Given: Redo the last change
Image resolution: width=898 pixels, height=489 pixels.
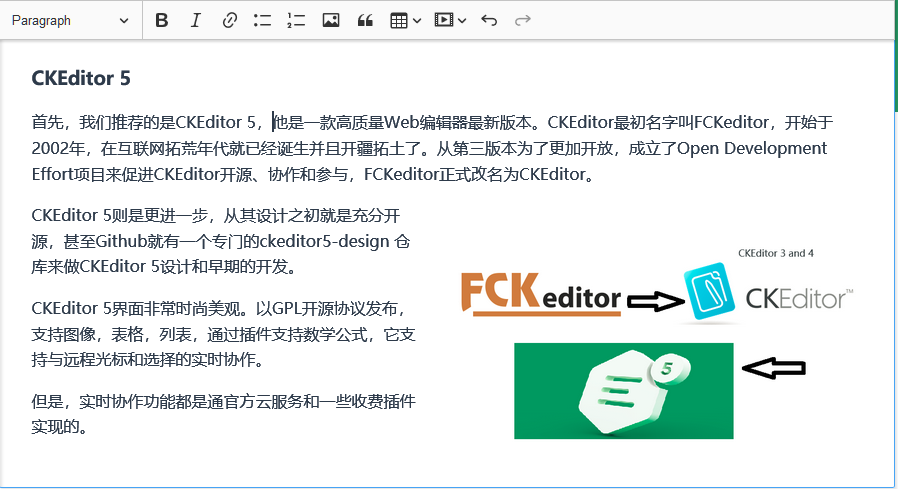Looking at the screenshot, I should click(x=522, y=21).
